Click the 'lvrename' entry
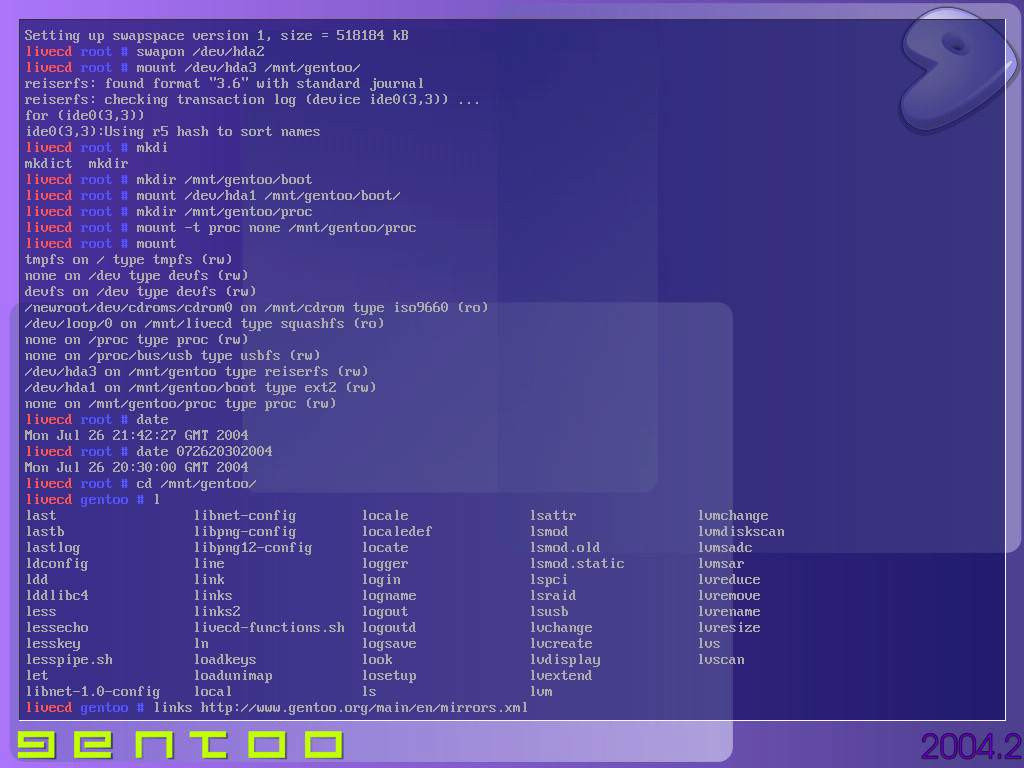1024x768 pixels. pyautogui.click(x=729, y=612)
